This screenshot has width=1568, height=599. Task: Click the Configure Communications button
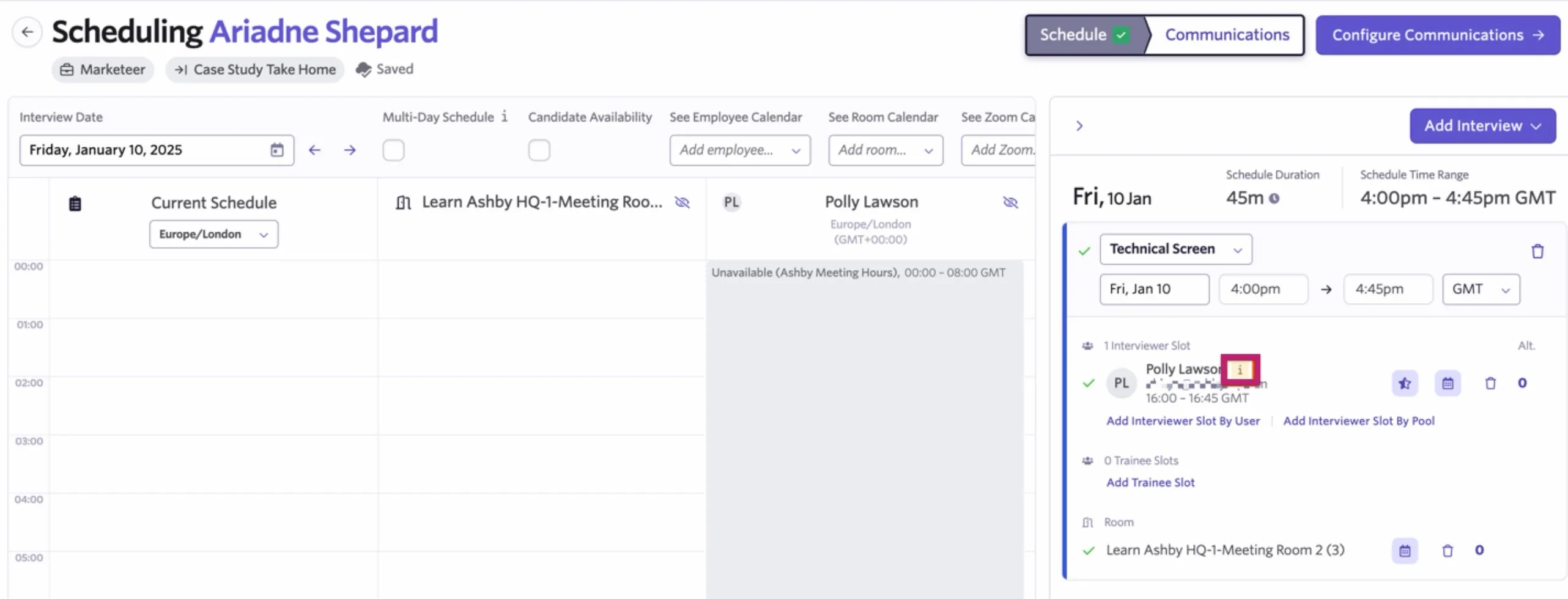[1438, 35]
